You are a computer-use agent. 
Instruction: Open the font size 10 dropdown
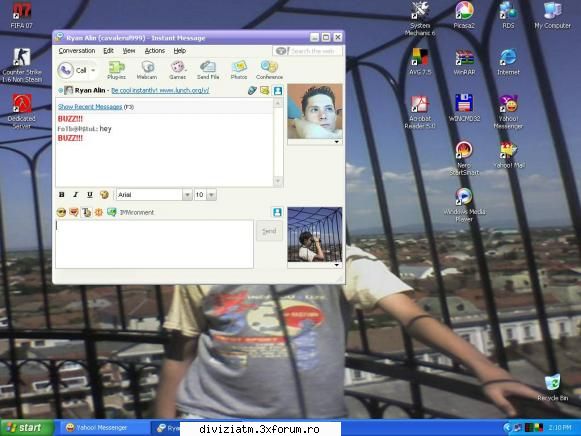point(211,194)
